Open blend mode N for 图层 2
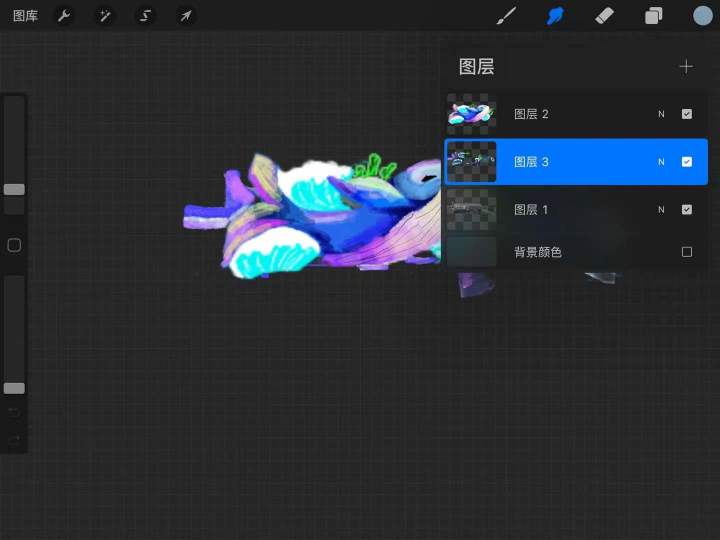720x540 pixels. click(x=661, y=114)
